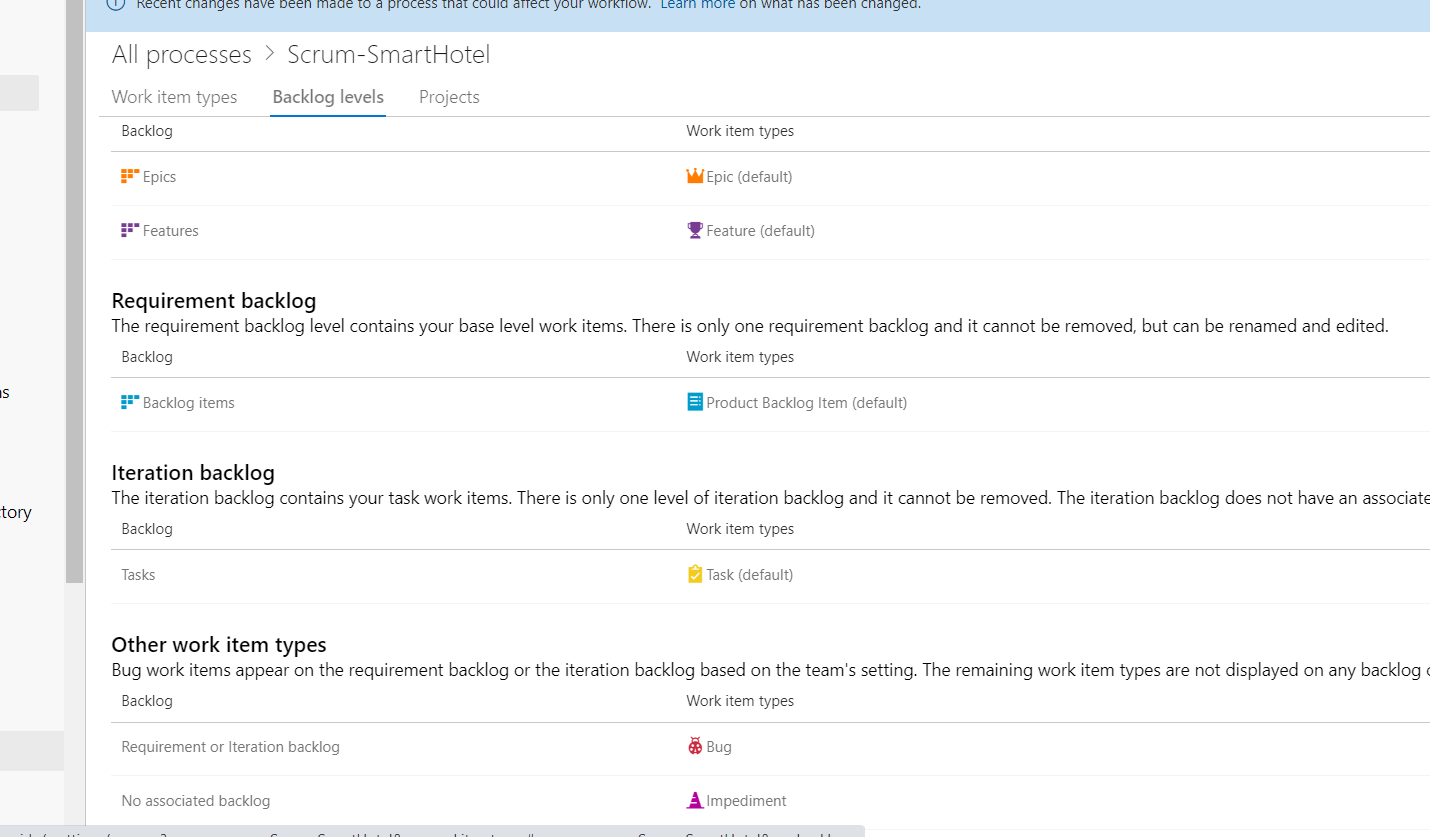Click the Impediment cone icon
Viewport: 1430px width, 837px height.
695,800
